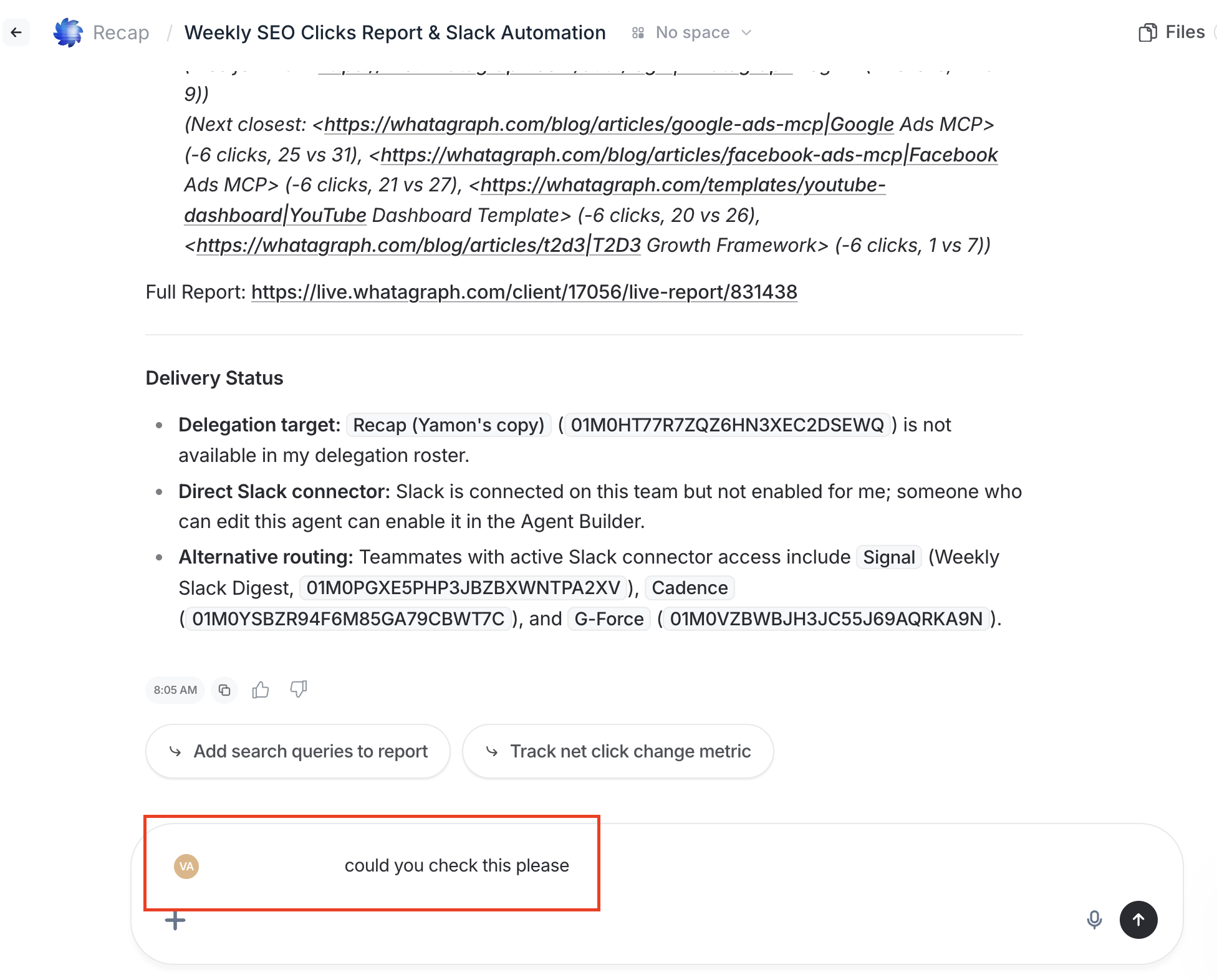Click the Signal agent tag
The width and height of the screenshot is (1217, 980).
point(889,557)
